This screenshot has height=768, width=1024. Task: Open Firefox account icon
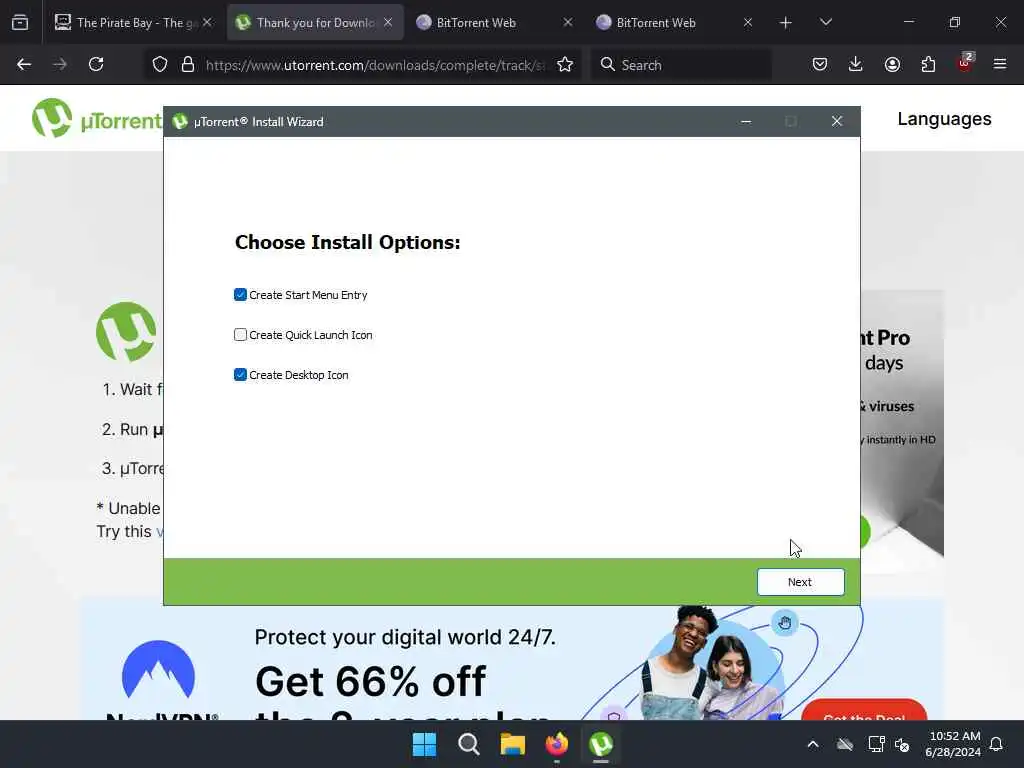(x=892, y=64)
